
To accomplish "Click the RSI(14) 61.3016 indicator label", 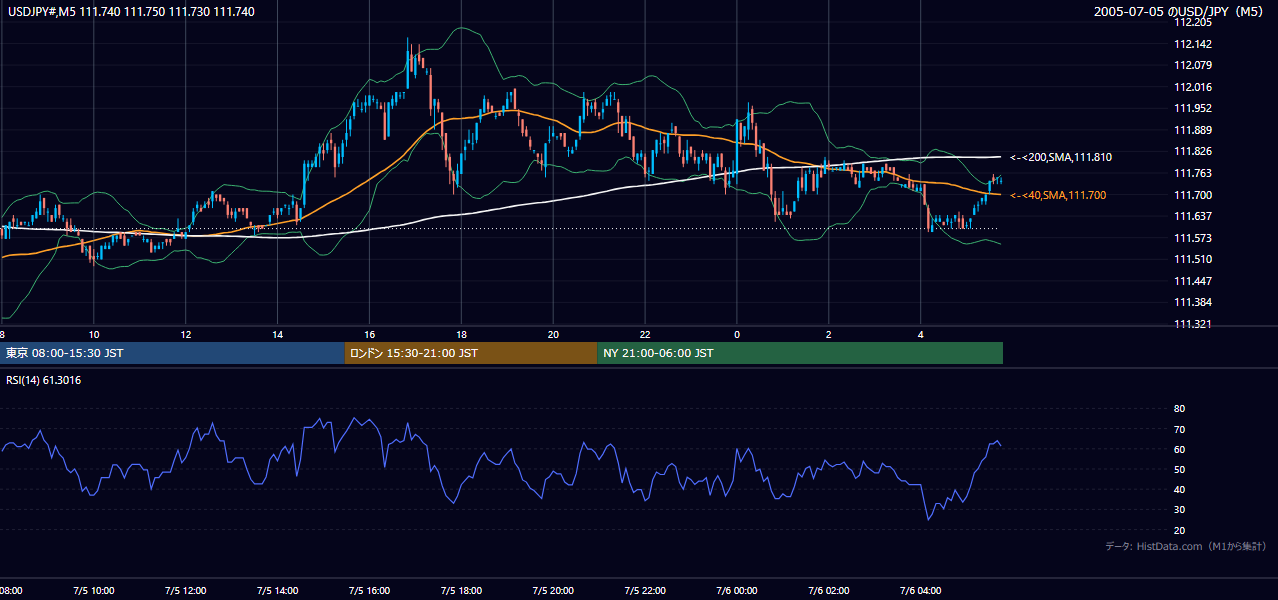I will coord(44,380).
